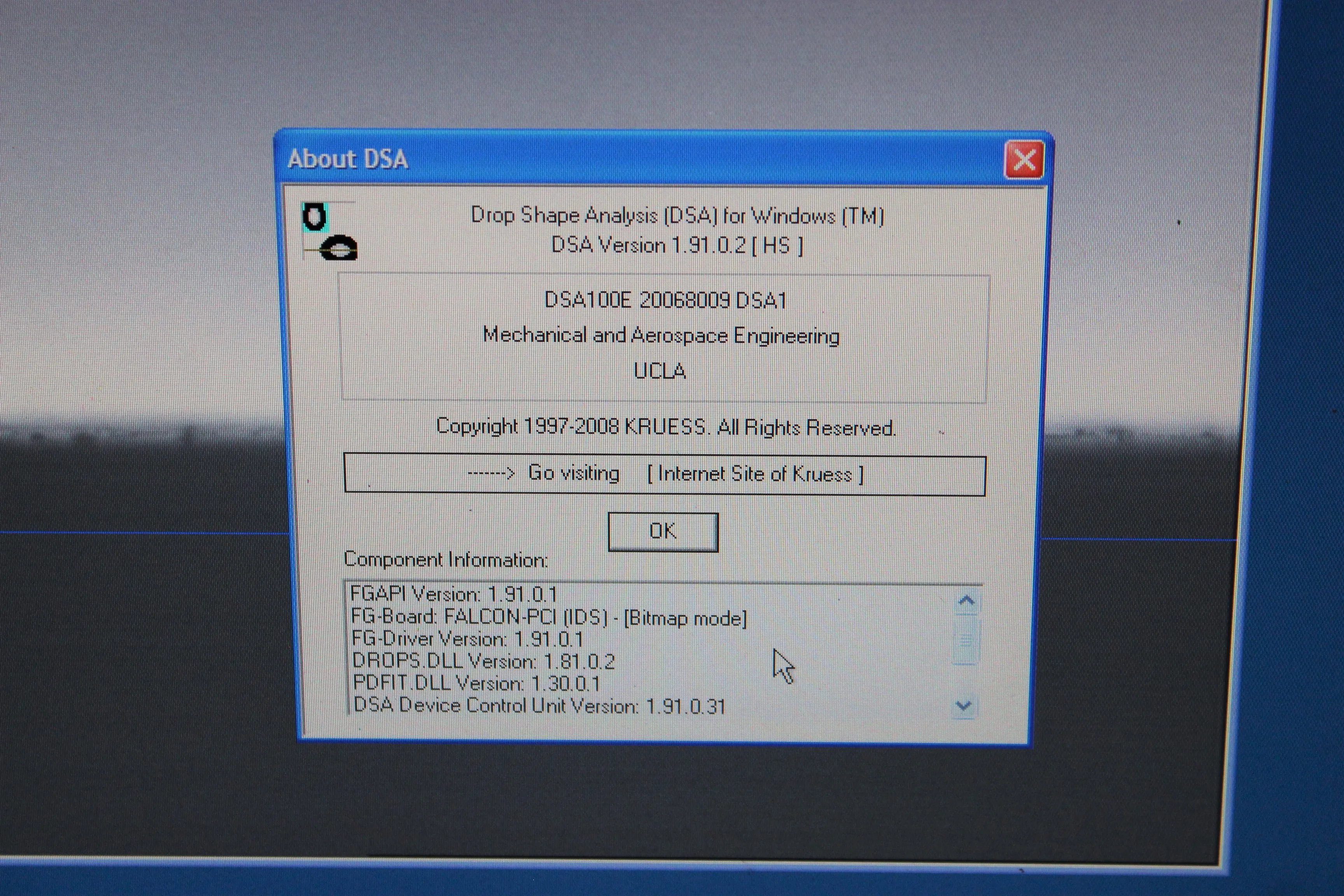This screenshot has height=896, width=1344.
Task: Click the component list scroll down arrow
Action: pos(964,706)
